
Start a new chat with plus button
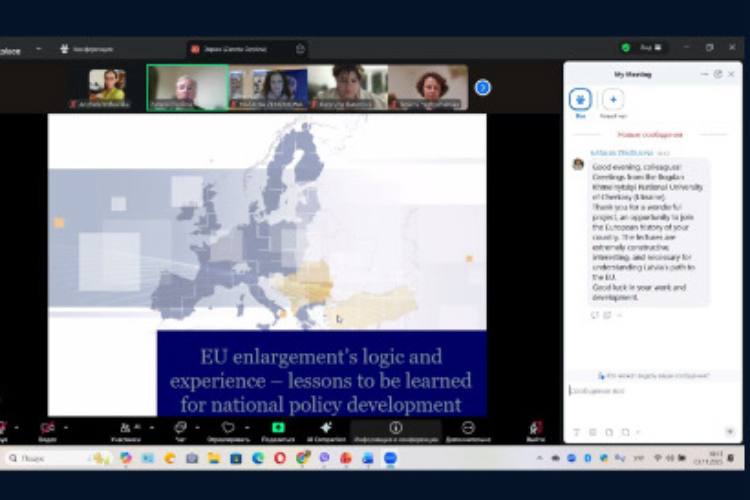click(613, 100)
